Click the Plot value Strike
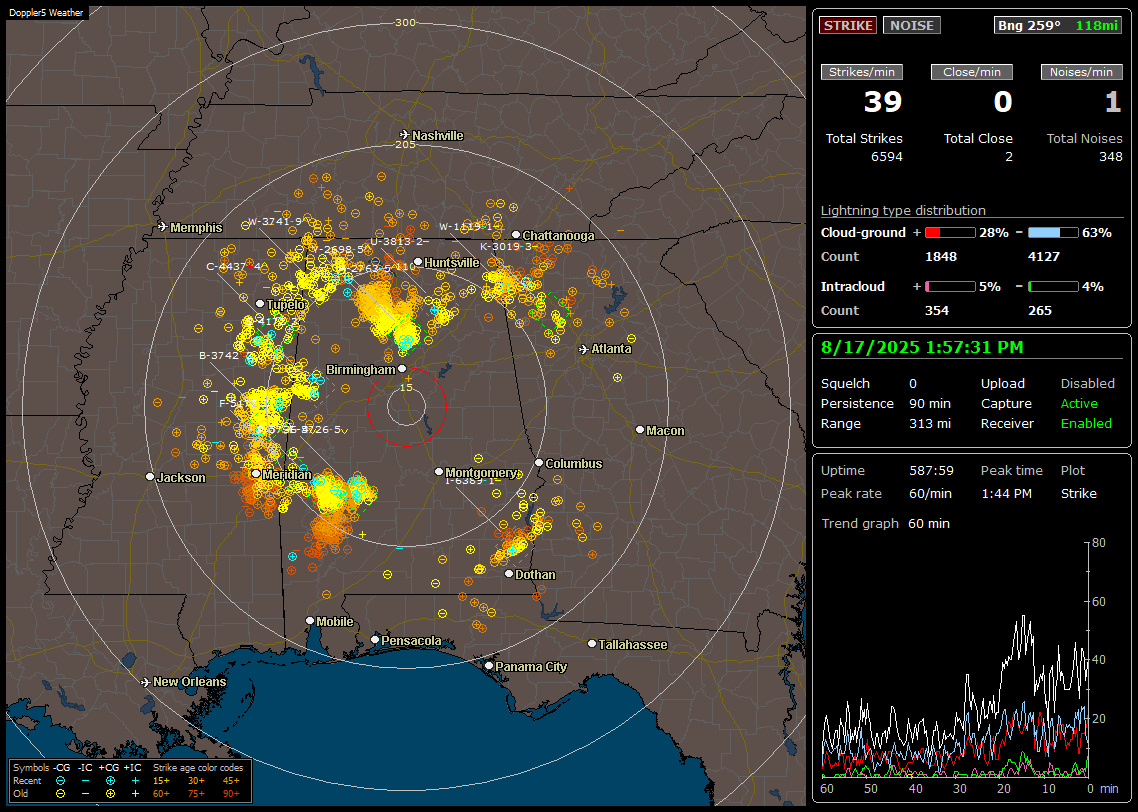 [1078, 493]
